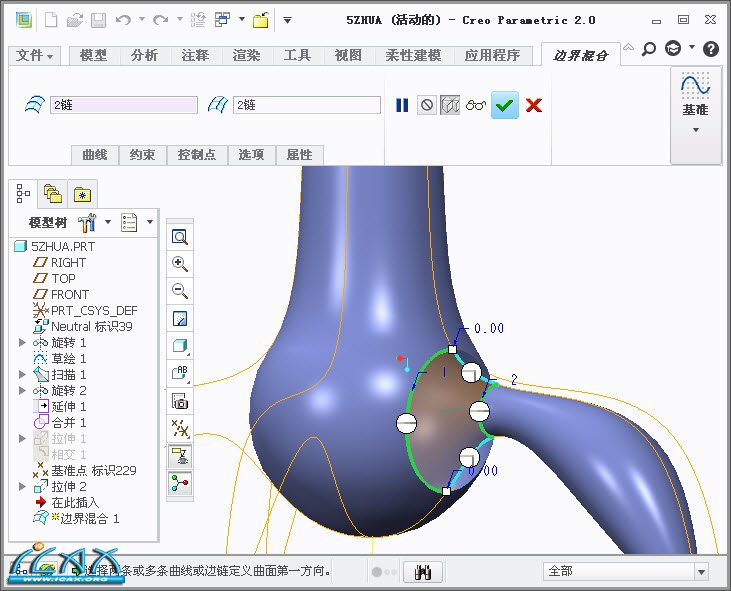
Task: Click the first direction curves icon
Action: click(x=34, y=104)
